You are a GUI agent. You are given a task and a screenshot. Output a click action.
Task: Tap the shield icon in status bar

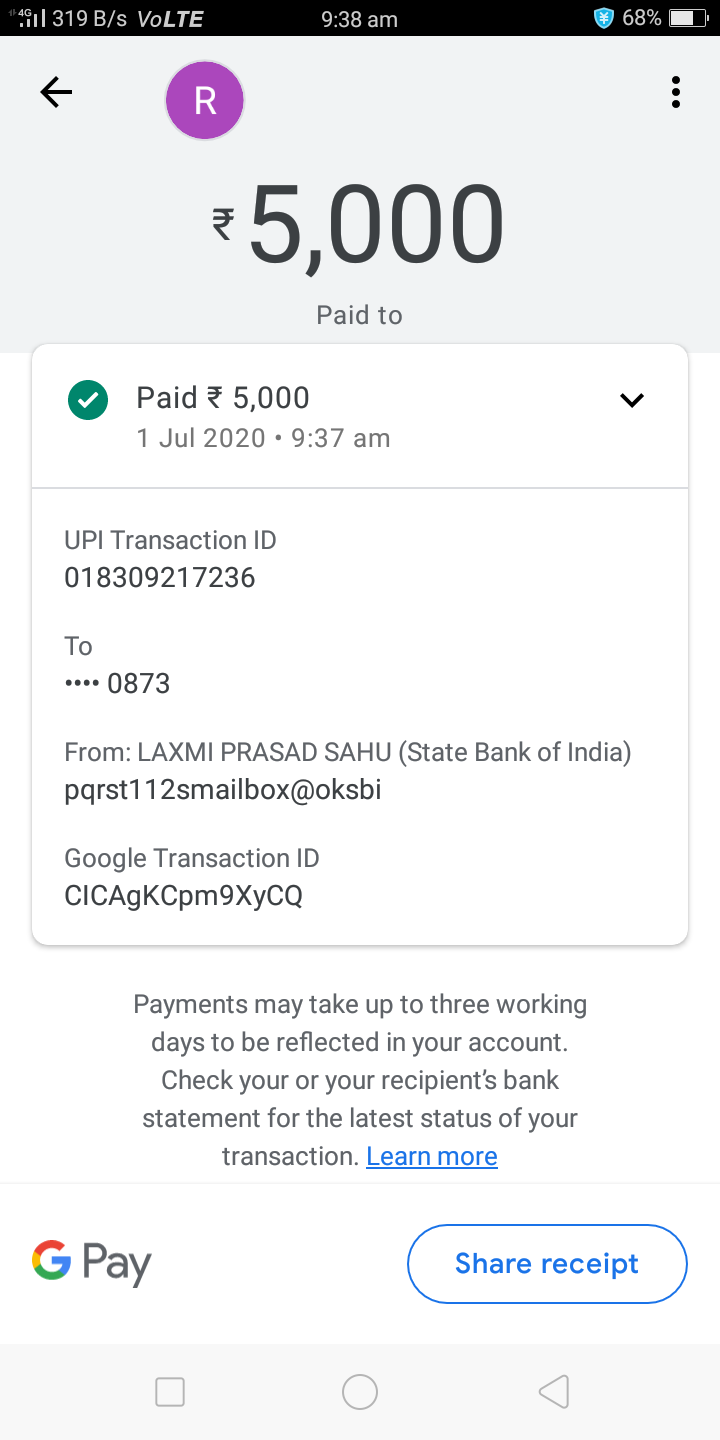tap(603, 18)
